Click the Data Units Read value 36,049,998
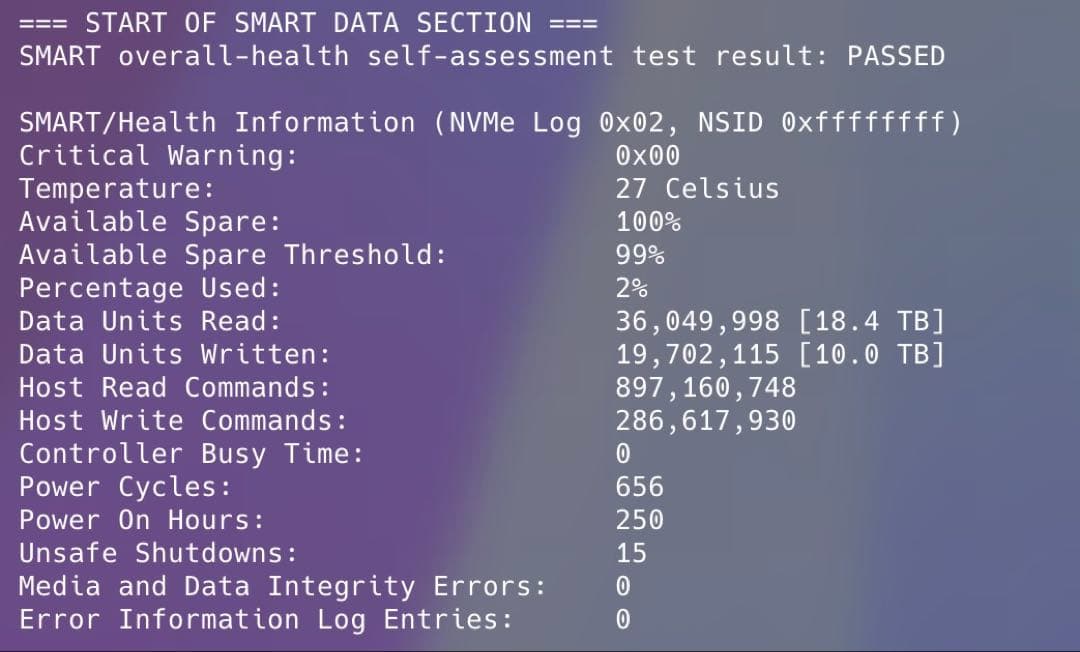Screen dimensions: 1080x652 (698, 321)
